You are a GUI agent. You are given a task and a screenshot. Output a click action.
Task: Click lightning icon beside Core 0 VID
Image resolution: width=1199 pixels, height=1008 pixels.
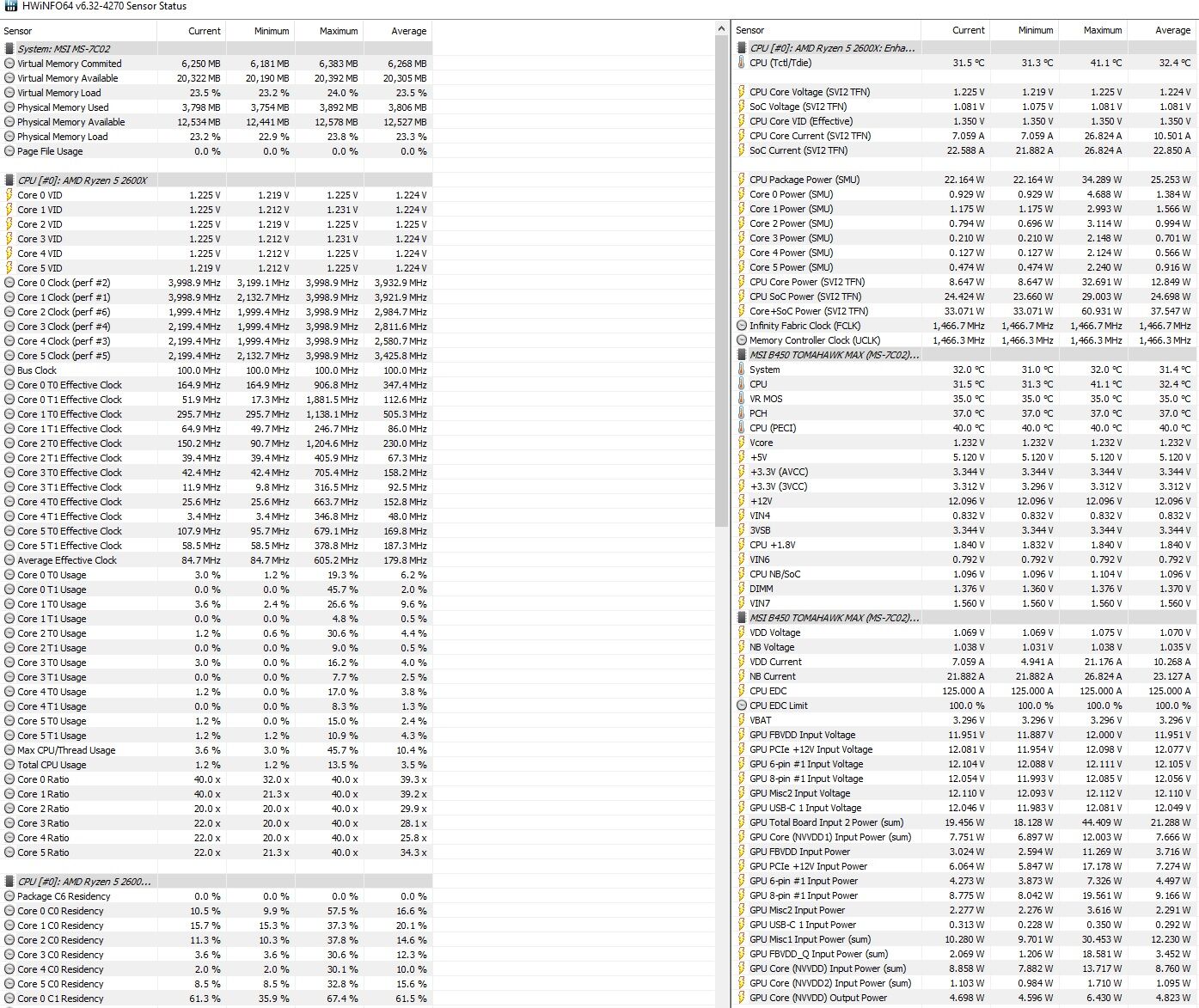click(x=9, y=195)
